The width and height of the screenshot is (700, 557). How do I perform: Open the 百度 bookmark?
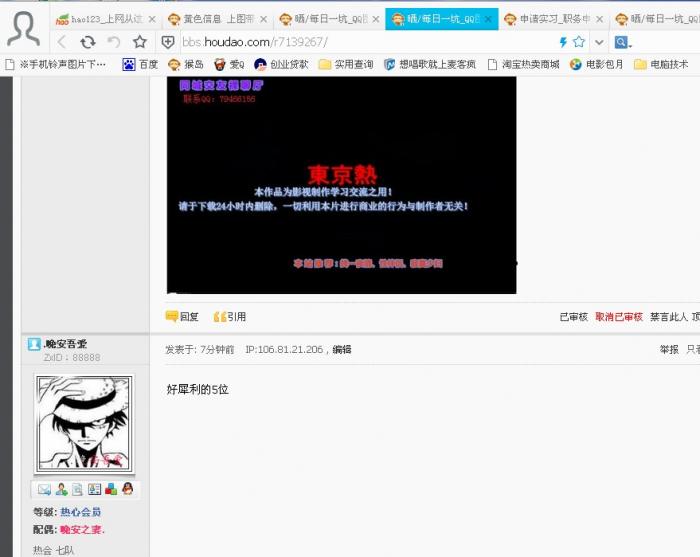pos(140,65)
